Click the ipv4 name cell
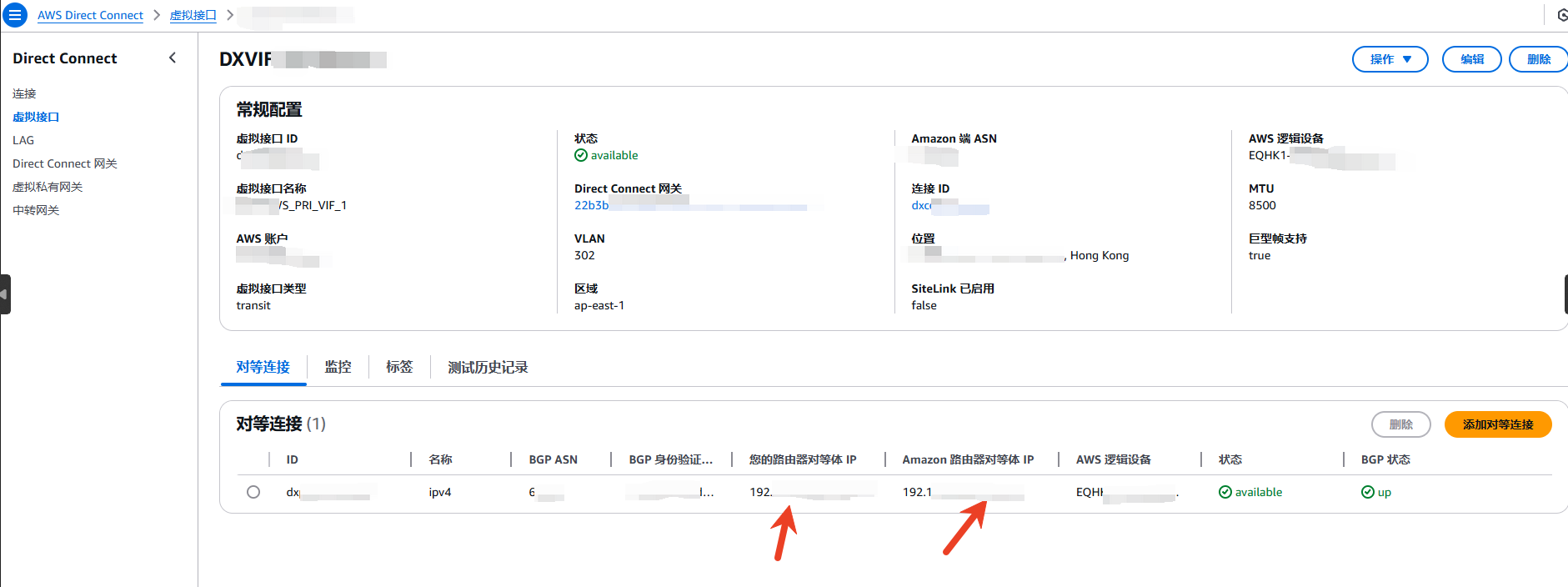Screen dimensions: 1568x587 click(440, 492)
